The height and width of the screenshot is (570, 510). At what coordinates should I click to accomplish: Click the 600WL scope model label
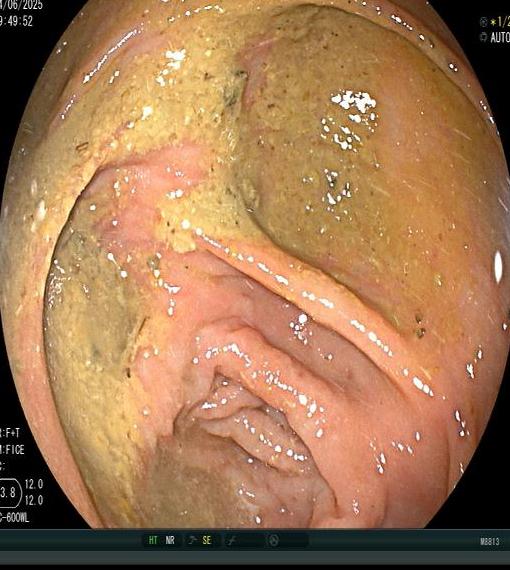[x=14, y=518]
